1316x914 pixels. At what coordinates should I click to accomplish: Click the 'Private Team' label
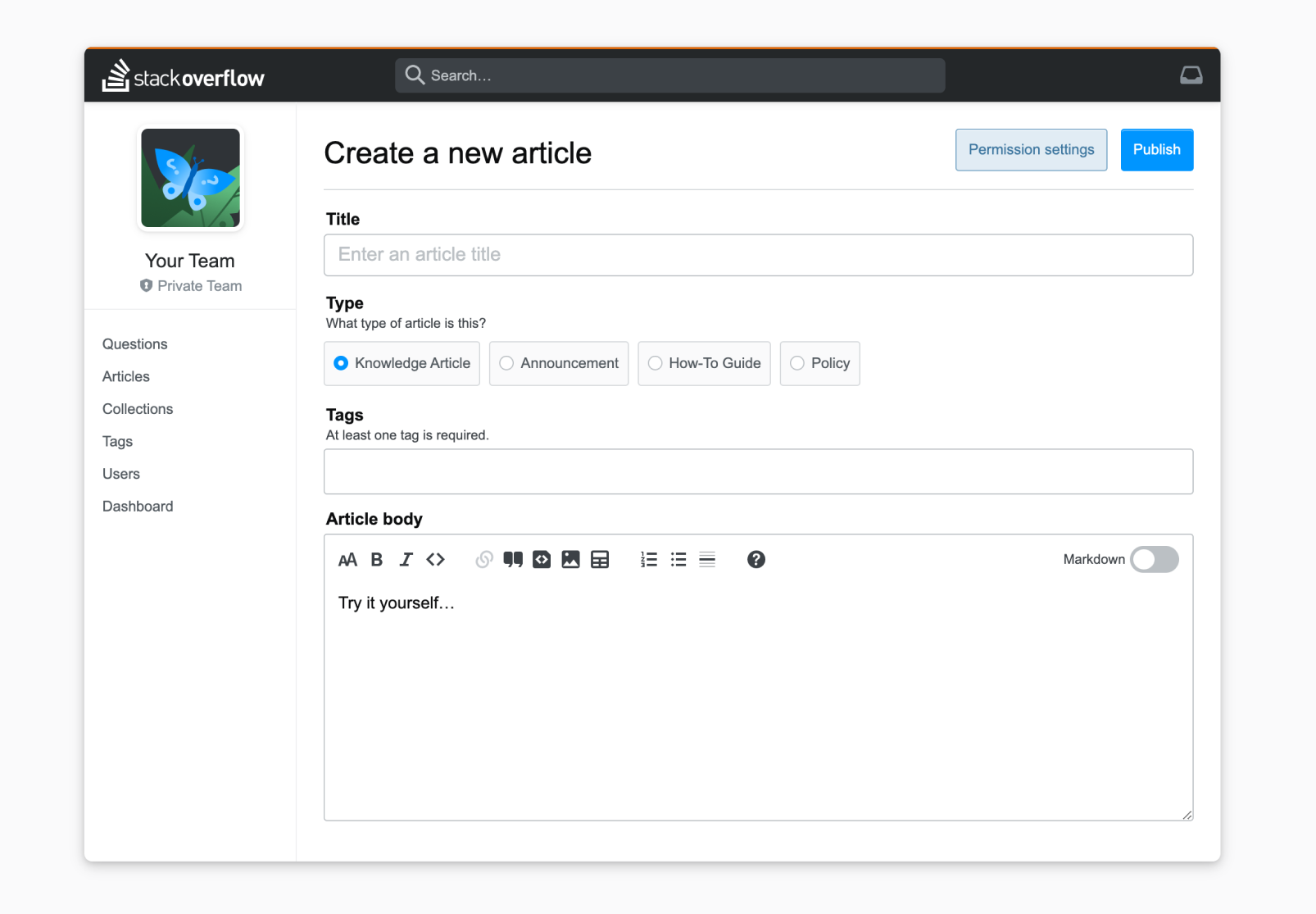200,286
